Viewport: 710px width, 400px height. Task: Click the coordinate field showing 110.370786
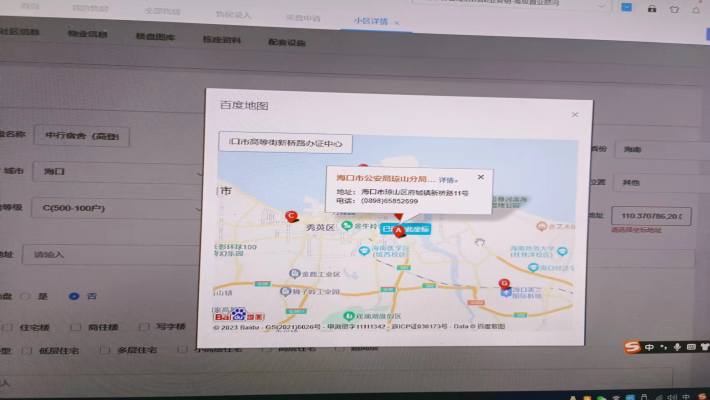point(652,216)
